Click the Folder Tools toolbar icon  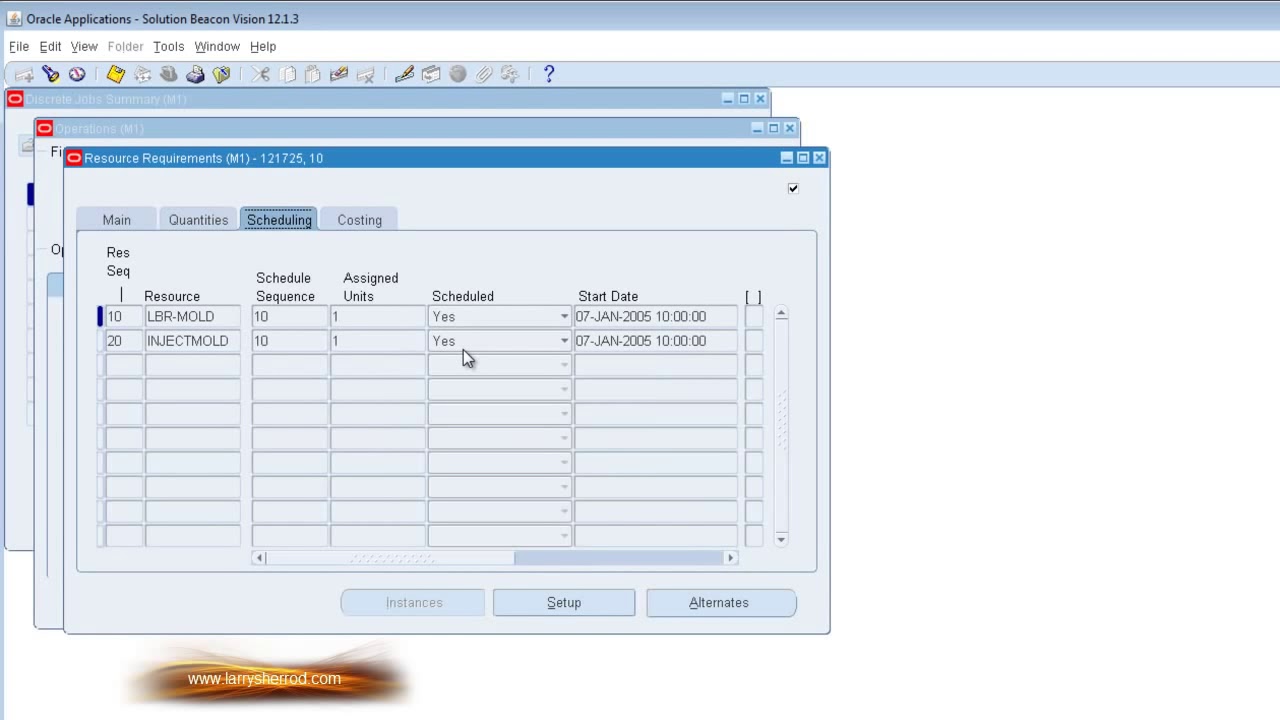point(510,74)
